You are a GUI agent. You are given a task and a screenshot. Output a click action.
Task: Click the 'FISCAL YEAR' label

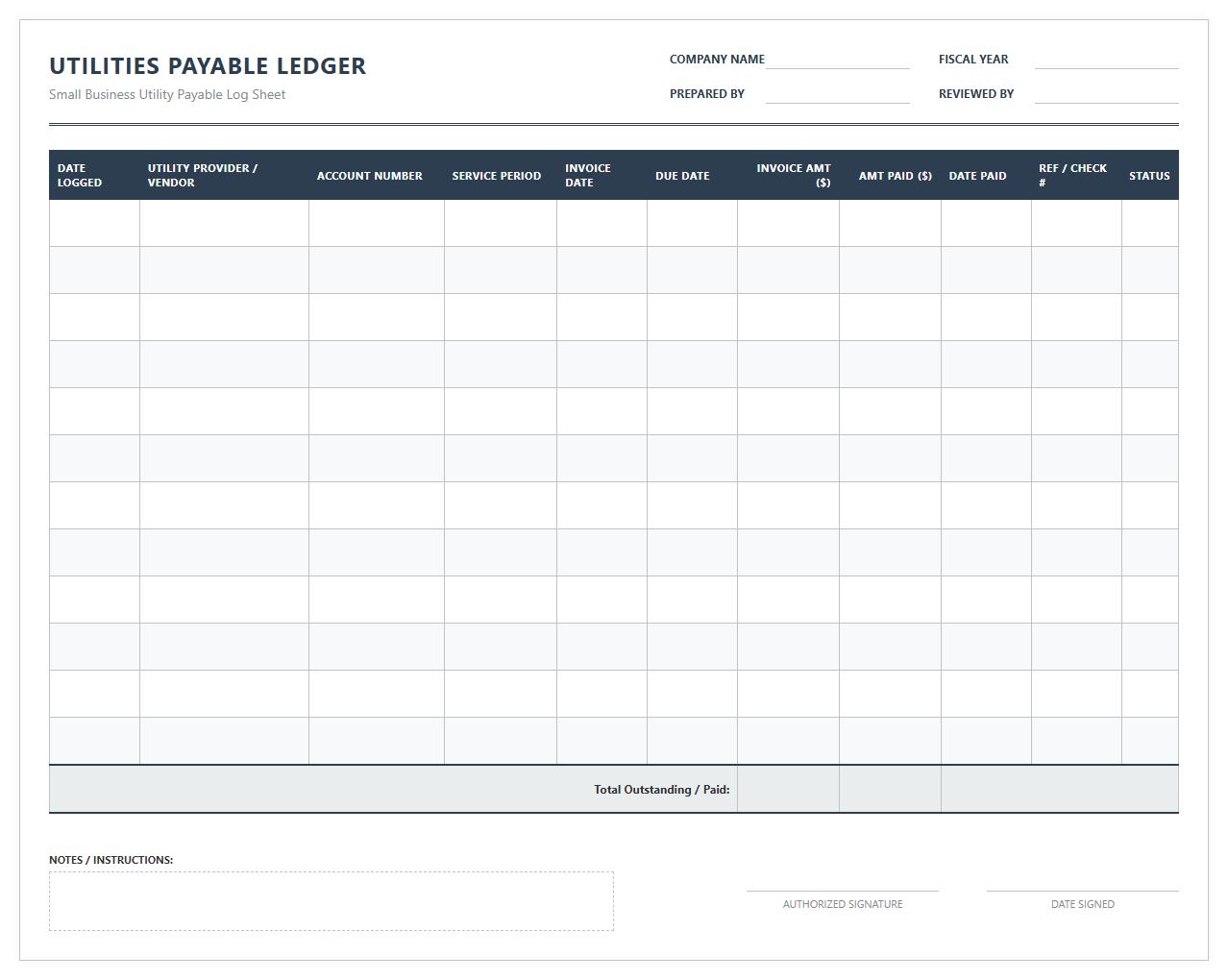pyautogui.click(x=973, y=60)
